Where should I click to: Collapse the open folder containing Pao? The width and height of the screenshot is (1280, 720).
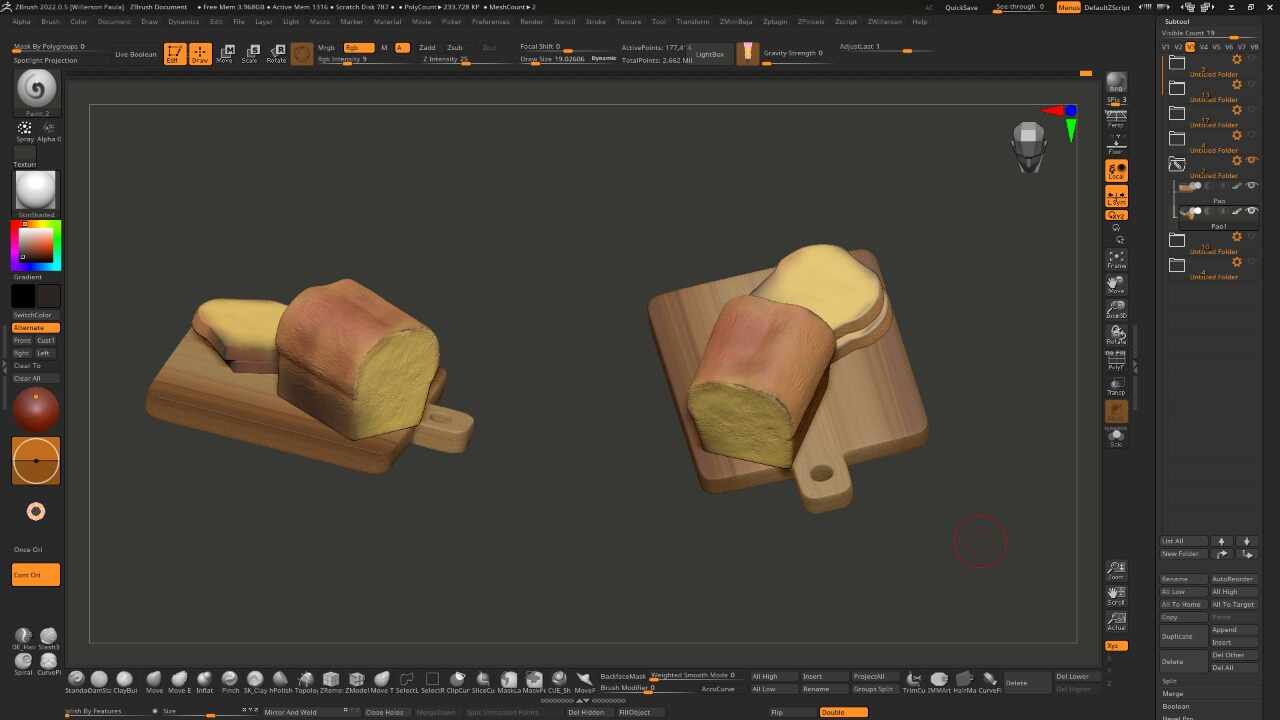1177,164
